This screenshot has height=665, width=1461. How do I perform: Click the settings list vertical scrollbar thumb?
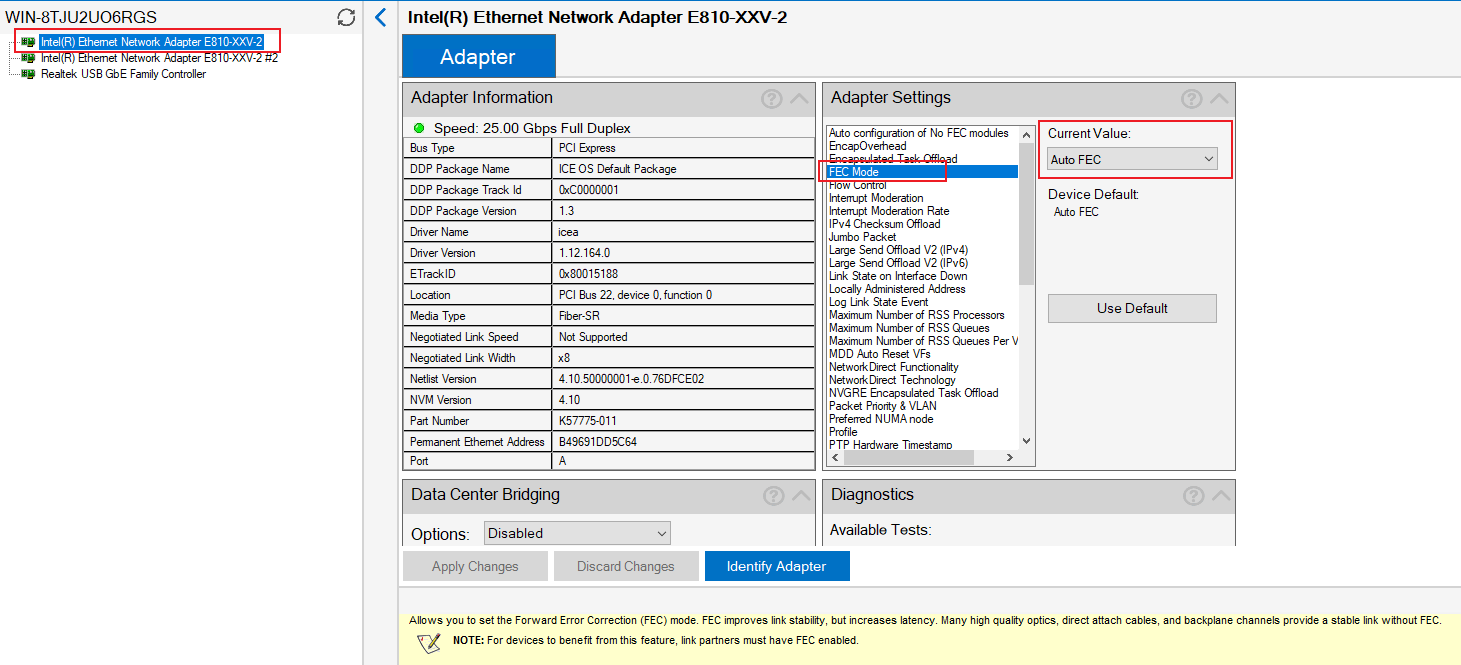(1026, 216)
